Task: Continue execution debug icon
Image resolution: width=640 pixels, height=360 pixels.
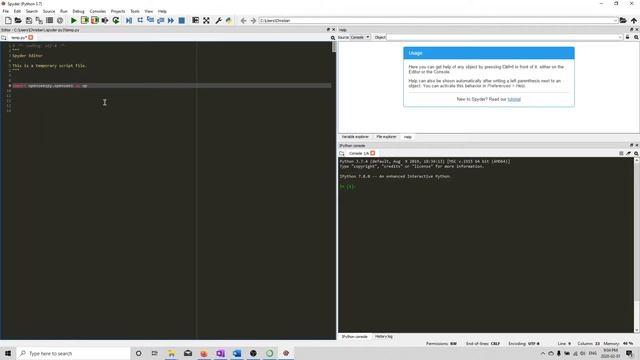Action: click(171, 20)
